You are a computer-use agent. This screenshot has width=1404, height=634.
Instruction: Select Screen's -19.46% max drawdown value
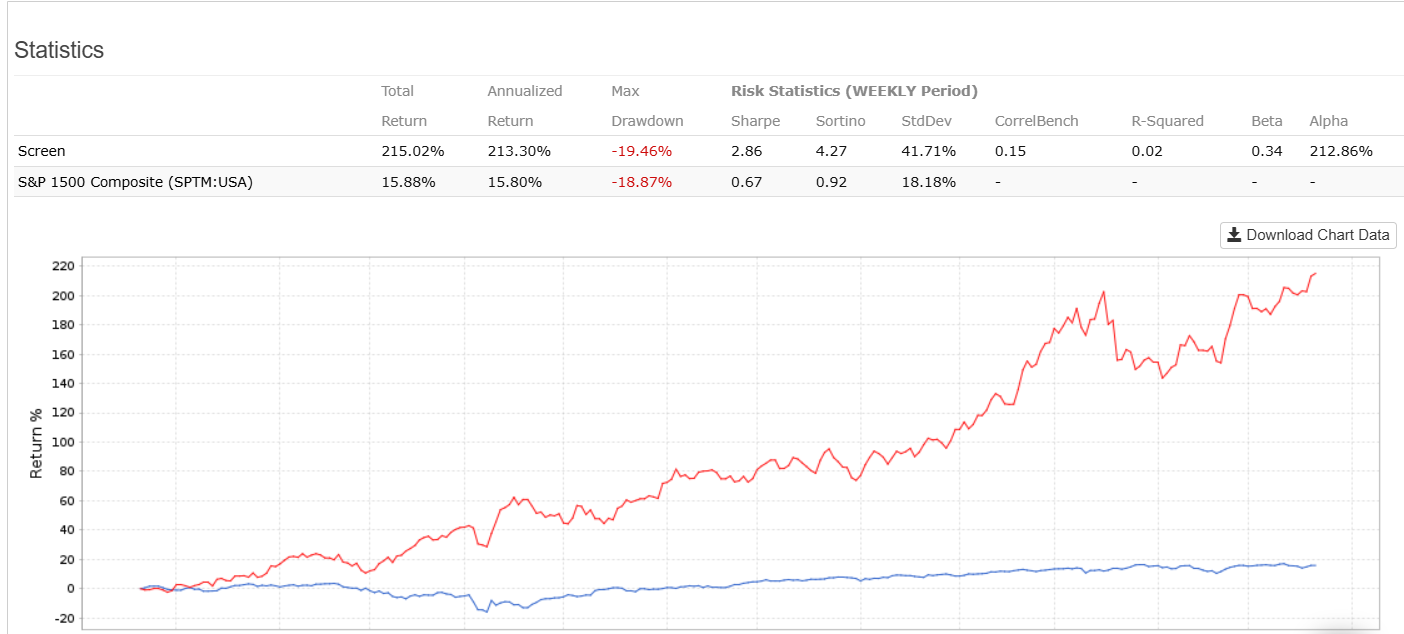click(642, 151)
